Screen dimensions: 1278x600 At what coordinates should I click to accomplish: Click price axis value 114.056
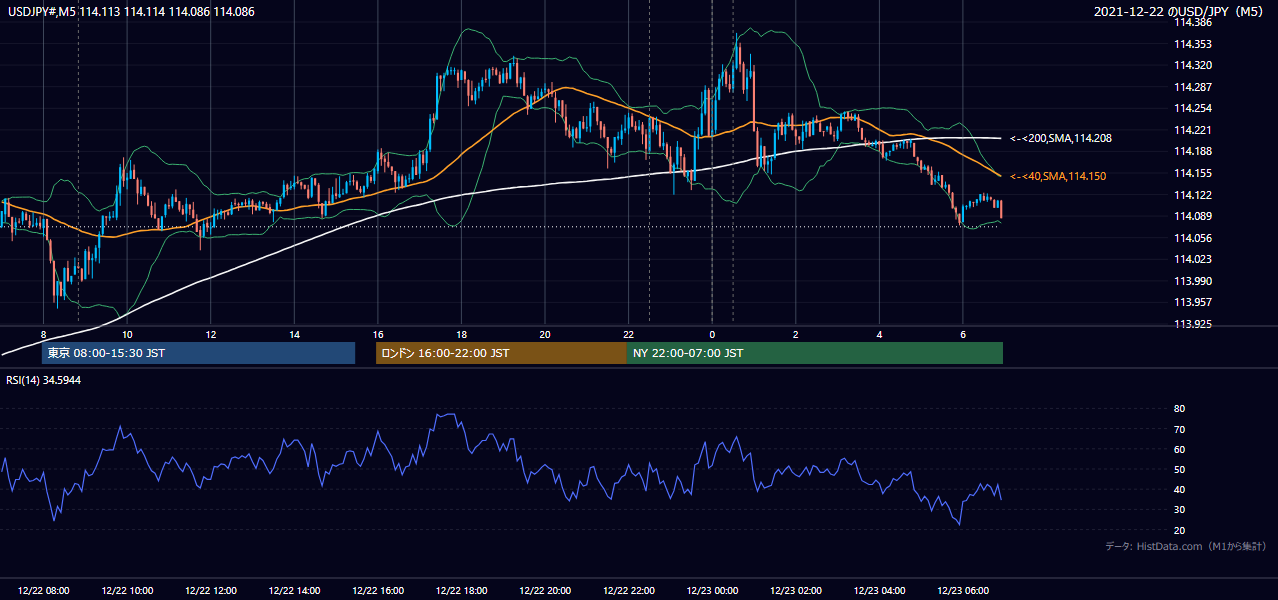tap(1193, 238)
